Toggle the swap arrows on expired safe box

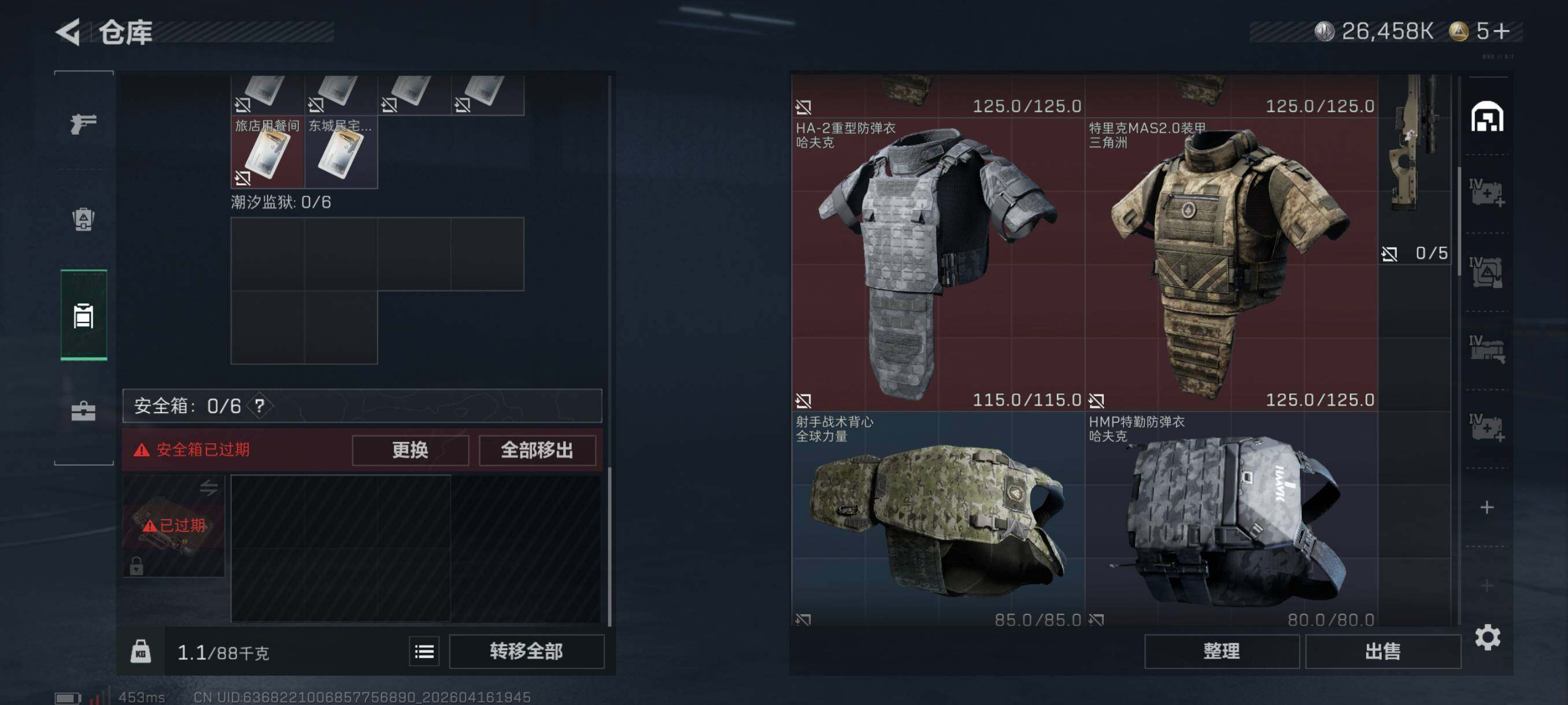pos(209,487)
